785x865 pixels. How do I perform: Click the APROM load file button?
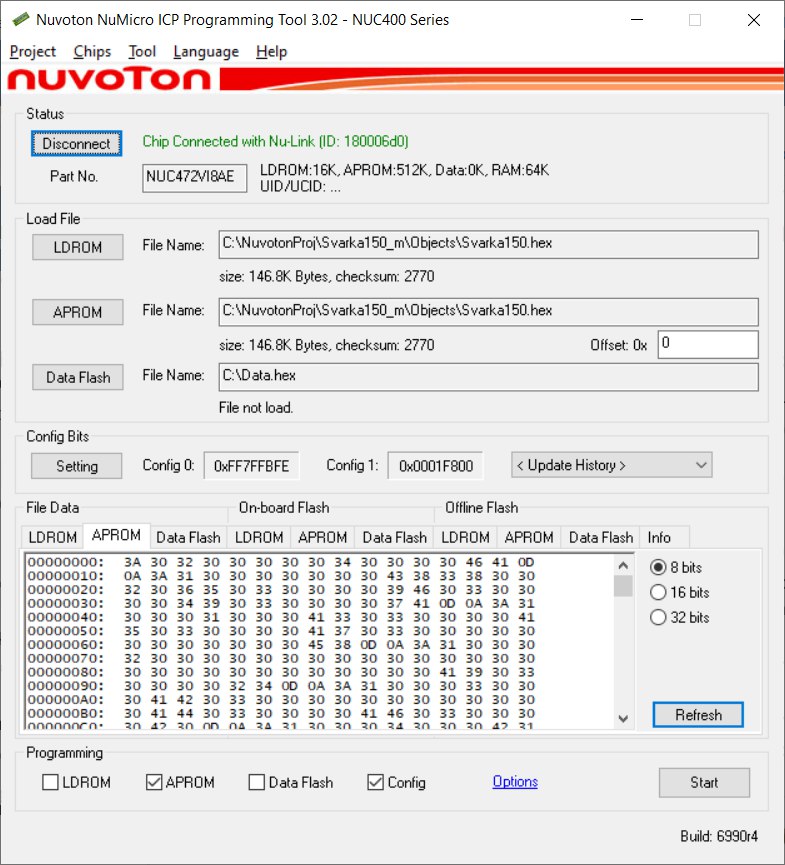[x=77, y=312]
